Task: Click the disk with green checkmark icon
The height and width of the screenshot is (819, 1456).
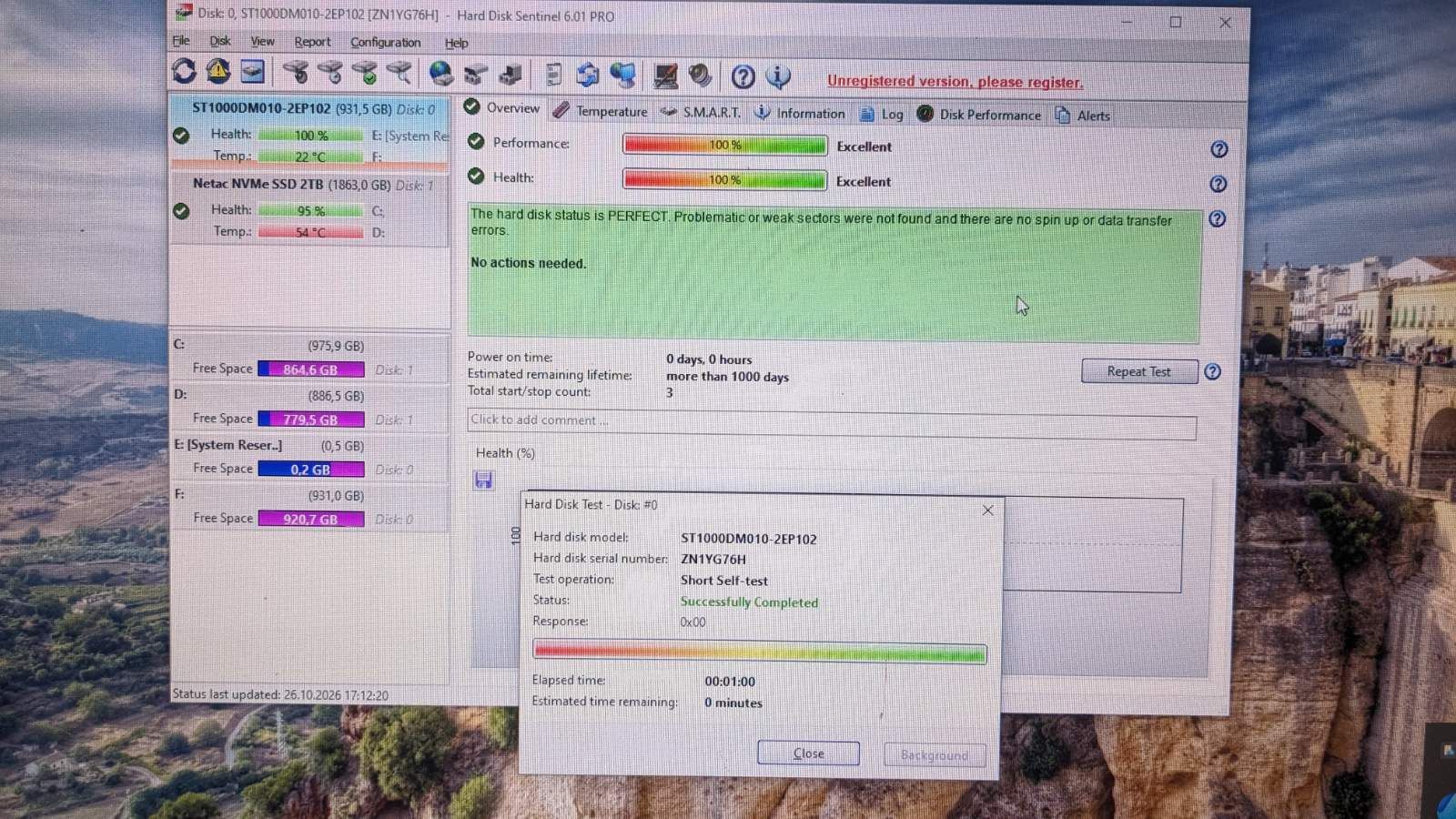Action: [x=365, y=72]
